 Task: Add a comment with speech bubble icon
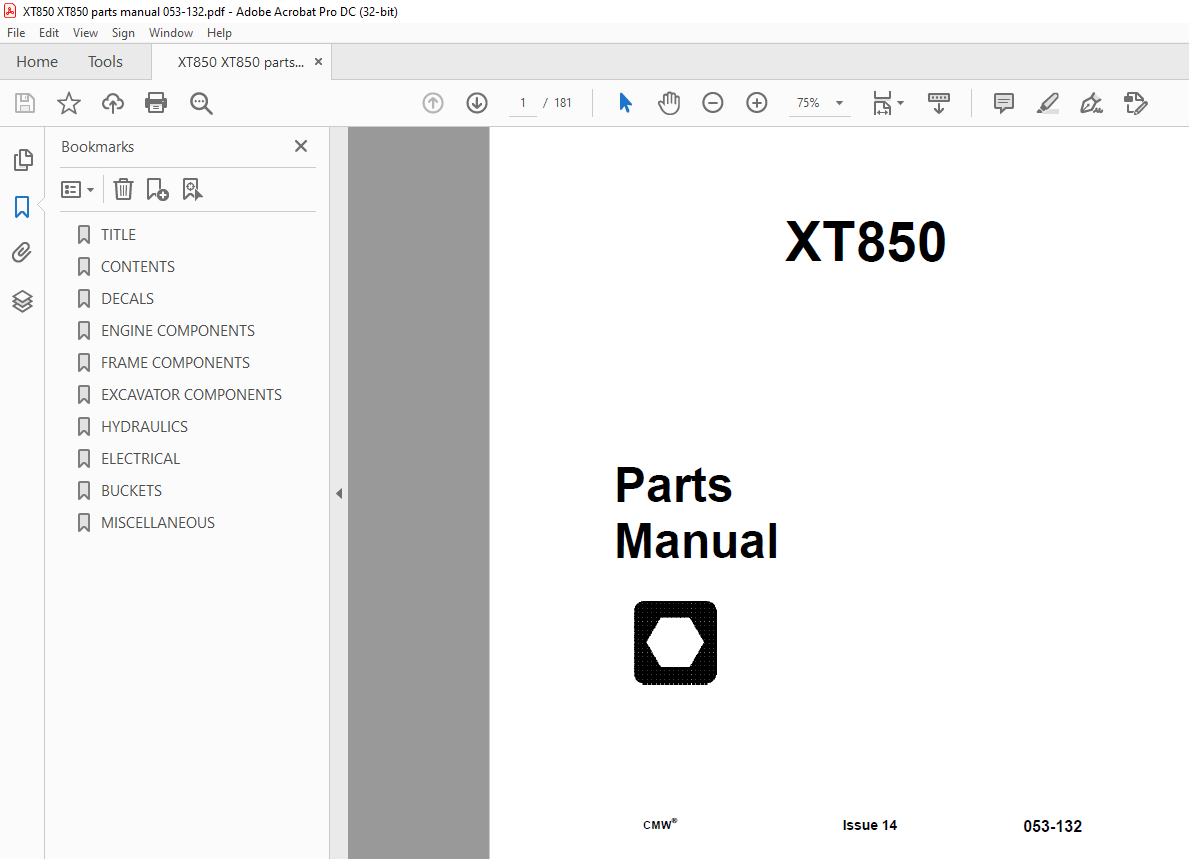click(x=1004, y=103)
